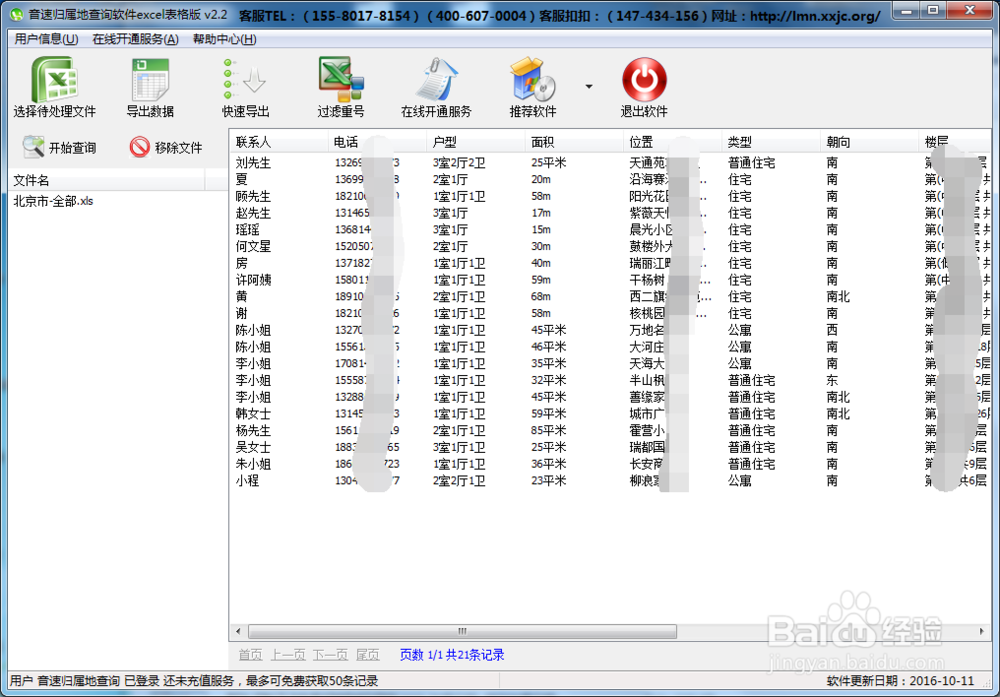Click the app icon in title bar
This screenshot has height=697, width=1000.
(16, 14)
